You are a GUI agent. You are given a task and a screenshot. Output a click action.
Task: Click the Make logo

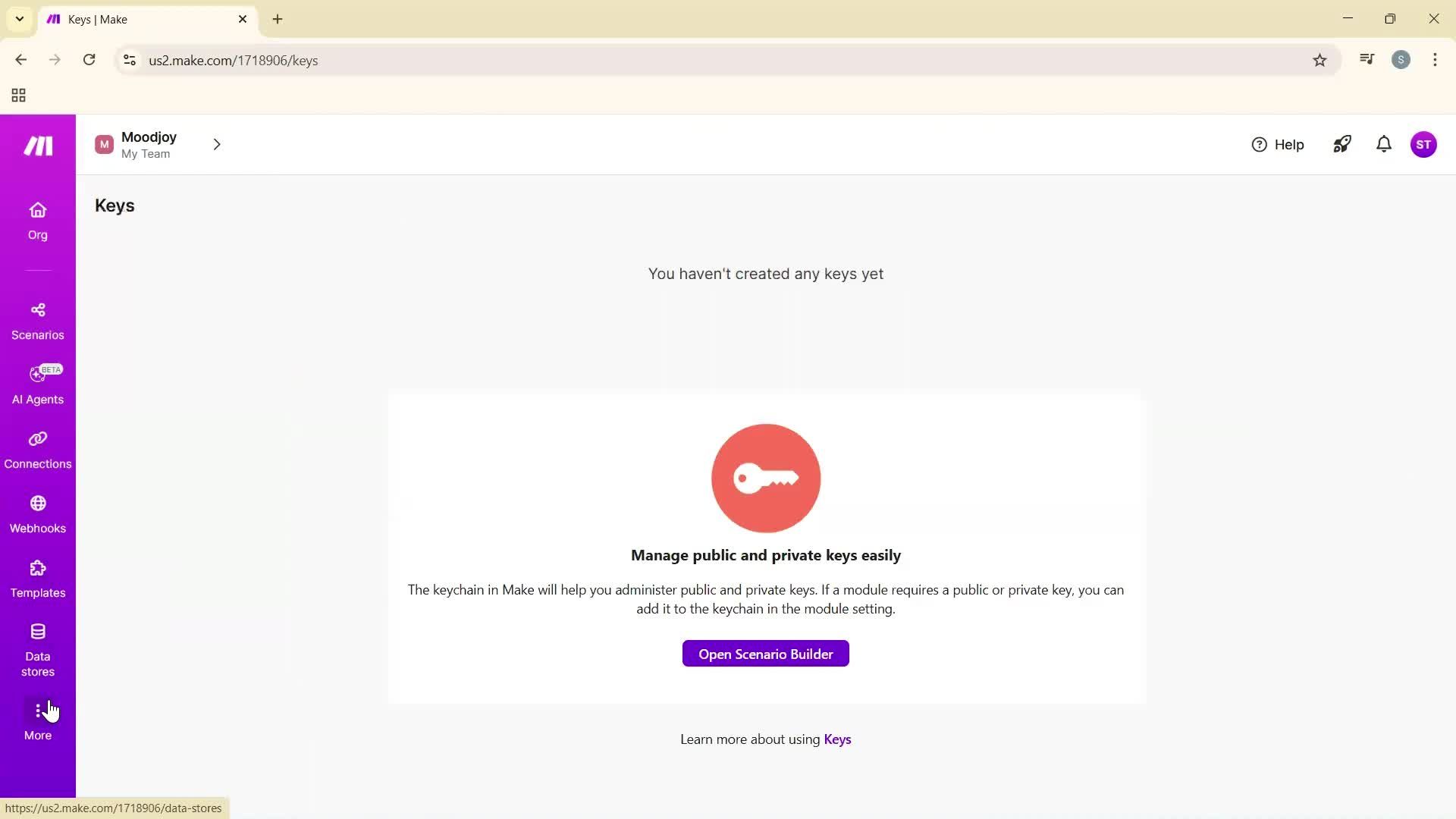click(37, 145)
